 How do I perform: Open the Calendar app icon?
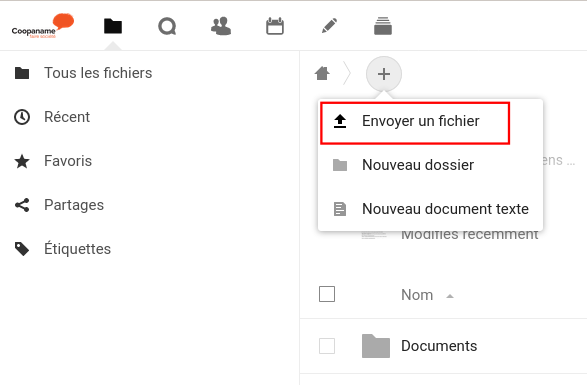click(x=275, y=26)
